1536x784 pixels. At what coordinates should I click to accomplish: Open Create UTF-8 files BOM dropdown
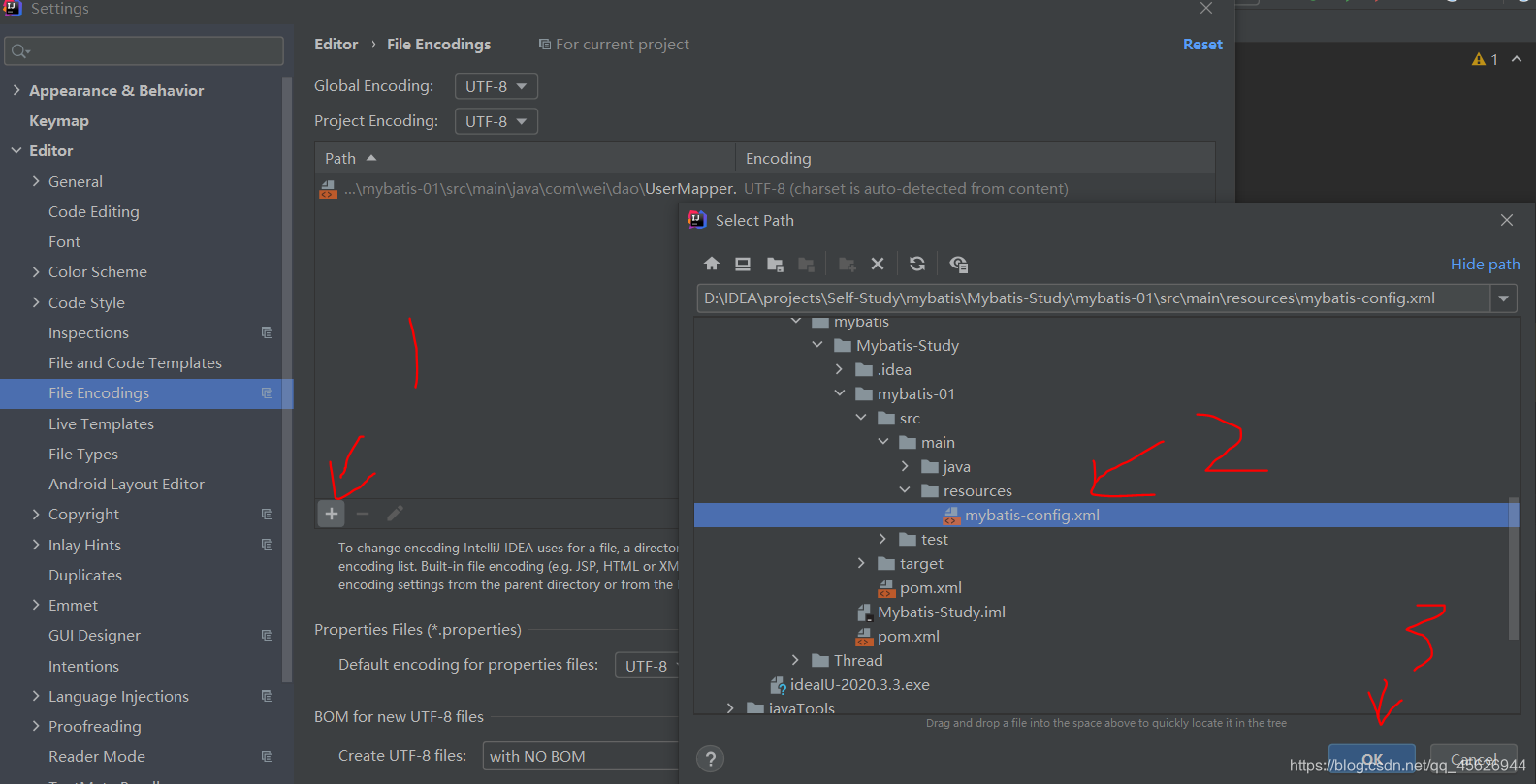point(580,756)
